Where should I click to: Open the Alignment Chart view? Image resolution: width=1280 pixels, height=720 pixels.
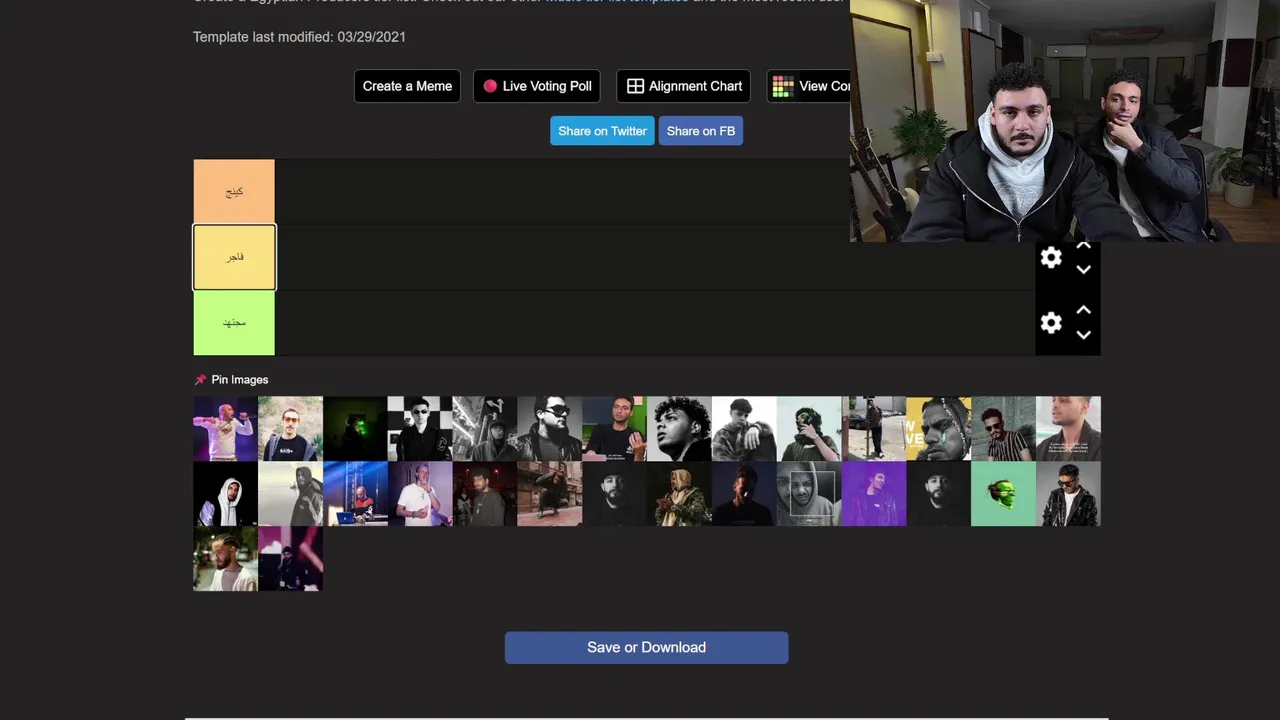685,86
